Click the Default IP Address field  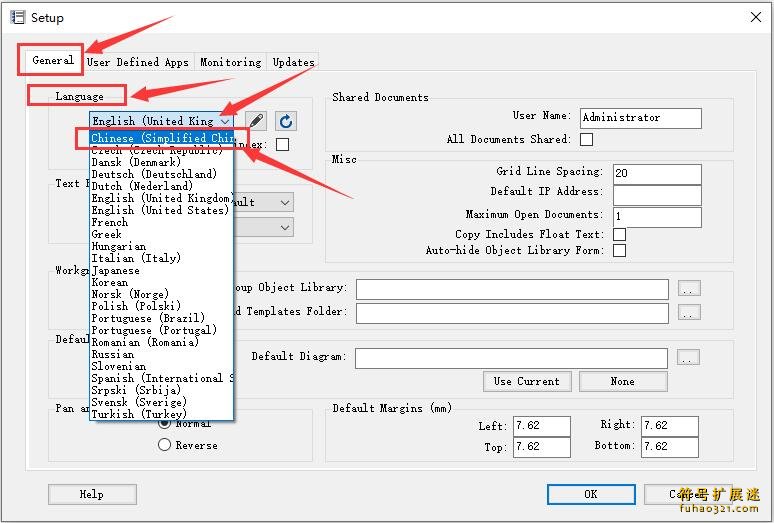(x=657, y=195)
